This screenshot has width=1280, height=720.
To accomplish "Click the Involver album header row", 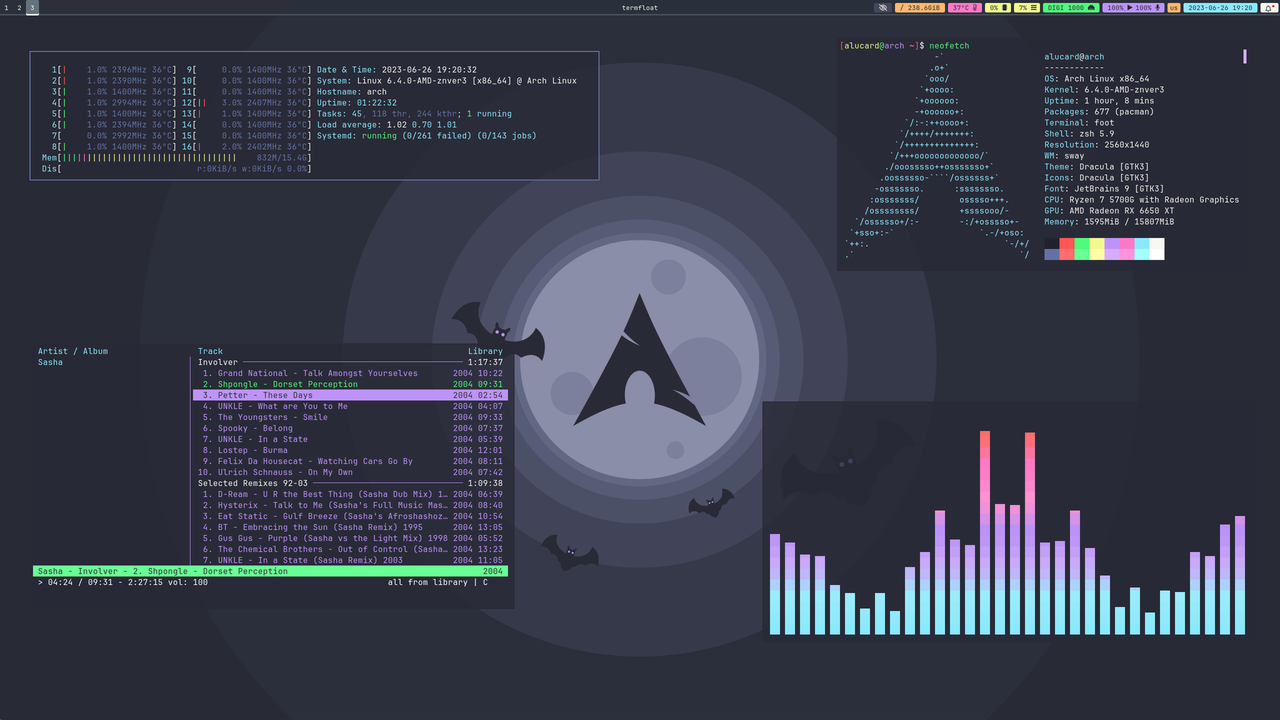I will [x=218, y=362].
